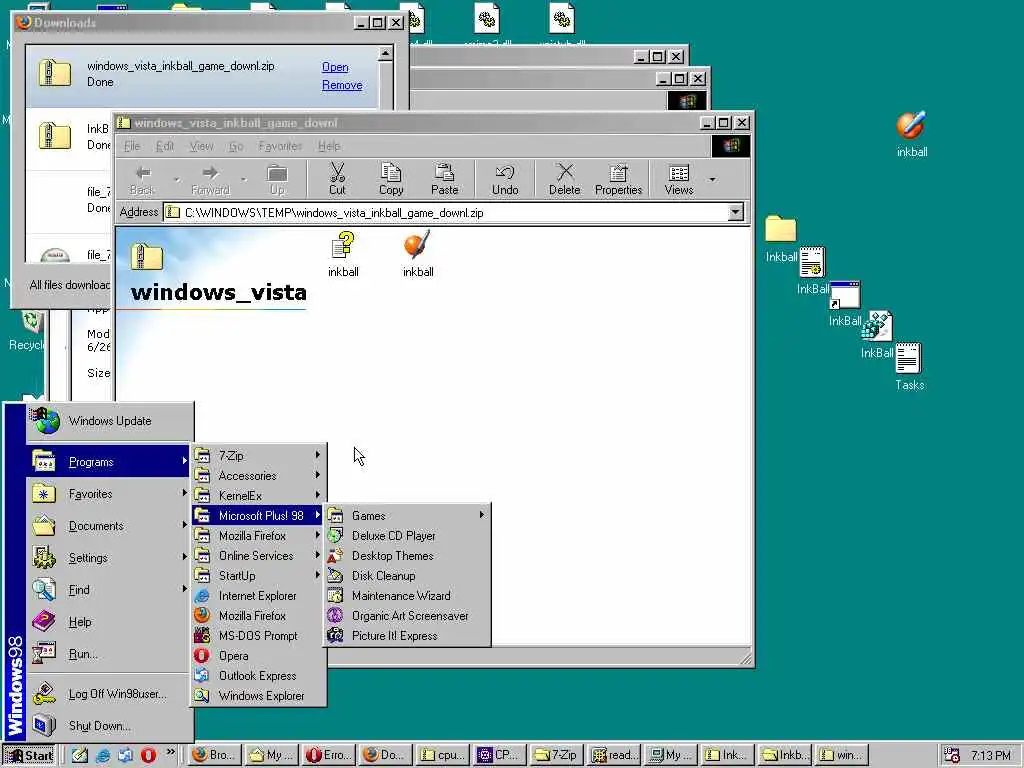
Task: Open Desktop Themes
Action: coord(407,556)
